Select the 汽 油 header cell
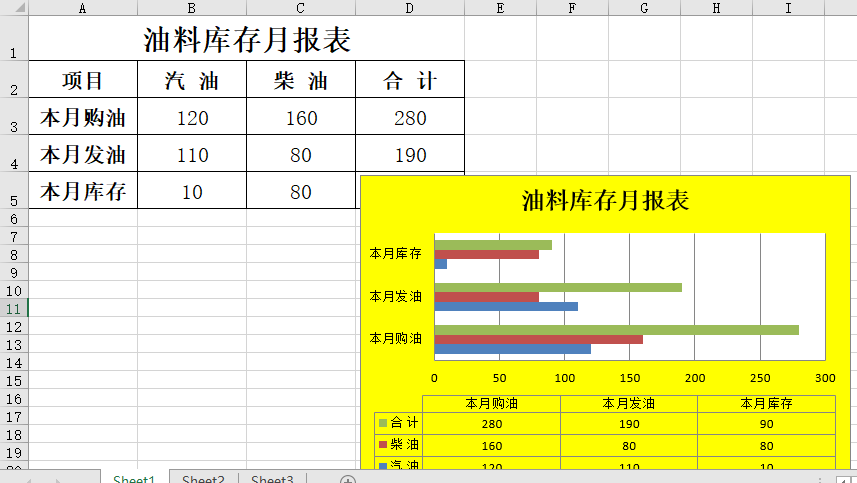Screen dimensions: 857x483 tap(192, 80)
